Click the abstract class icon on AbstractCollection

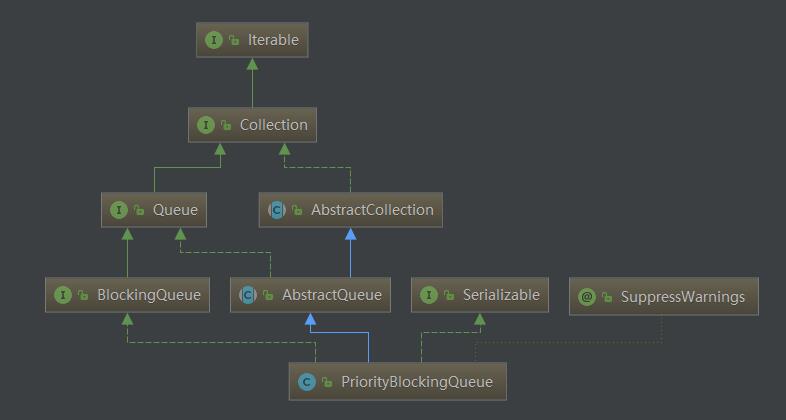coord(277,210)
